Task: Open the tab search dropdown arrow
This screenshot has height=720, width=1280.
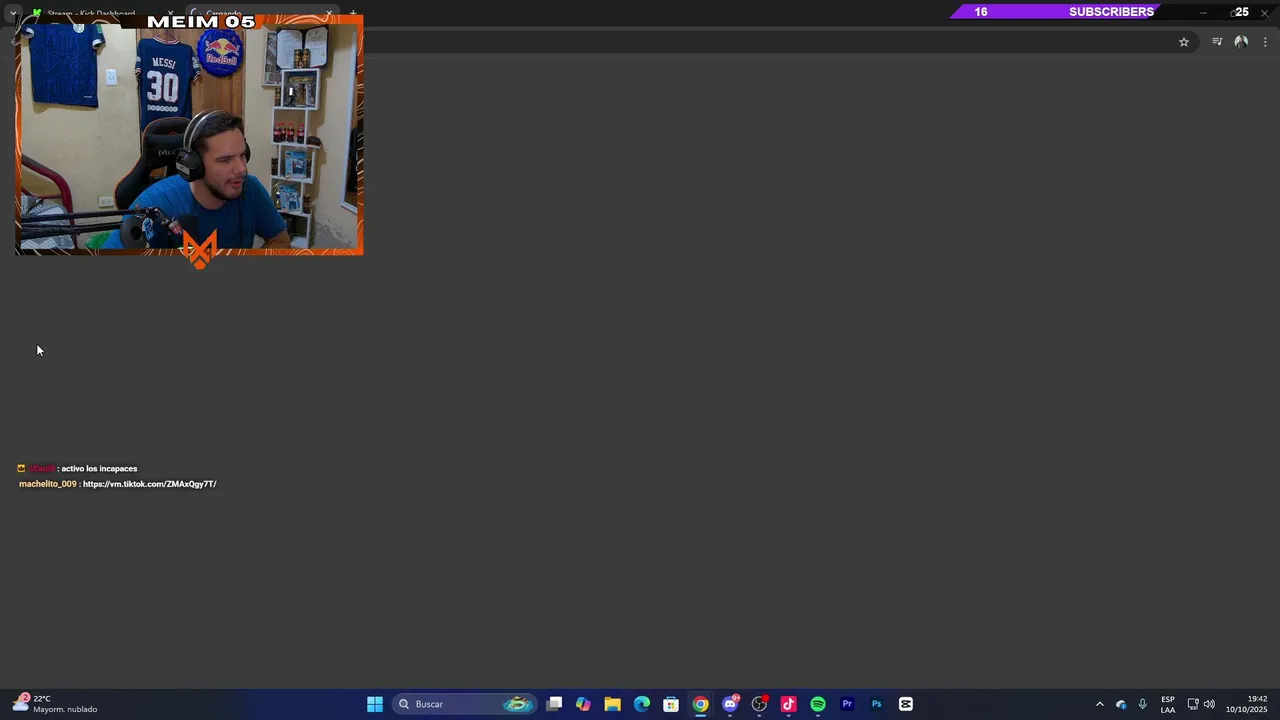Action: (x=13, y=13)
